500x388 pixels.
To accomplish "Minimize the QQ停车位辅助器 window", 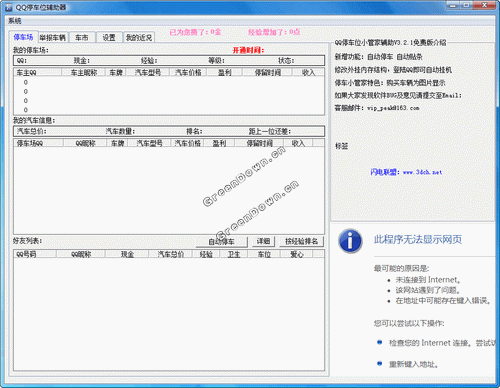I will [452, 5].
